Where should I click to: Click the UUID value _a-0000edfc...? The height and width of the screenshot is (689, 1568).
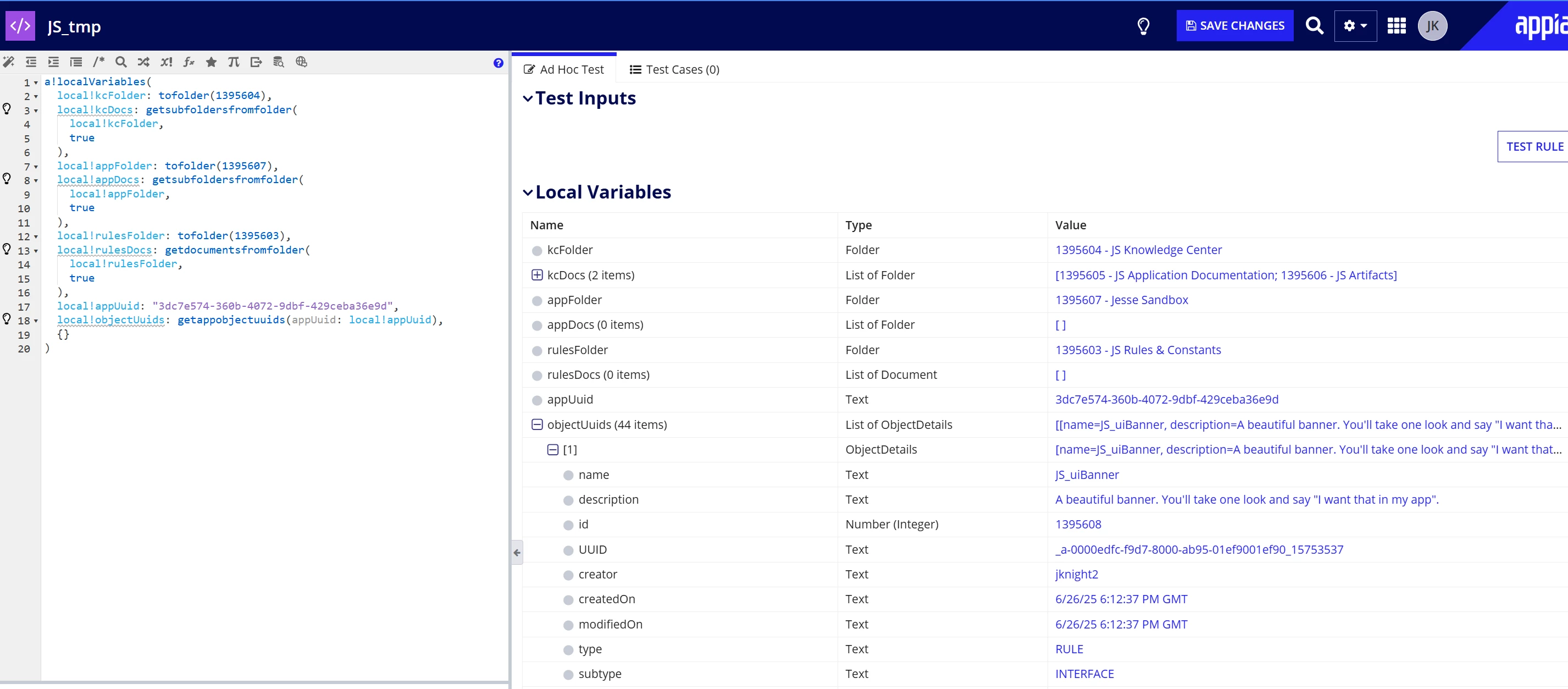click(1199, 549)
